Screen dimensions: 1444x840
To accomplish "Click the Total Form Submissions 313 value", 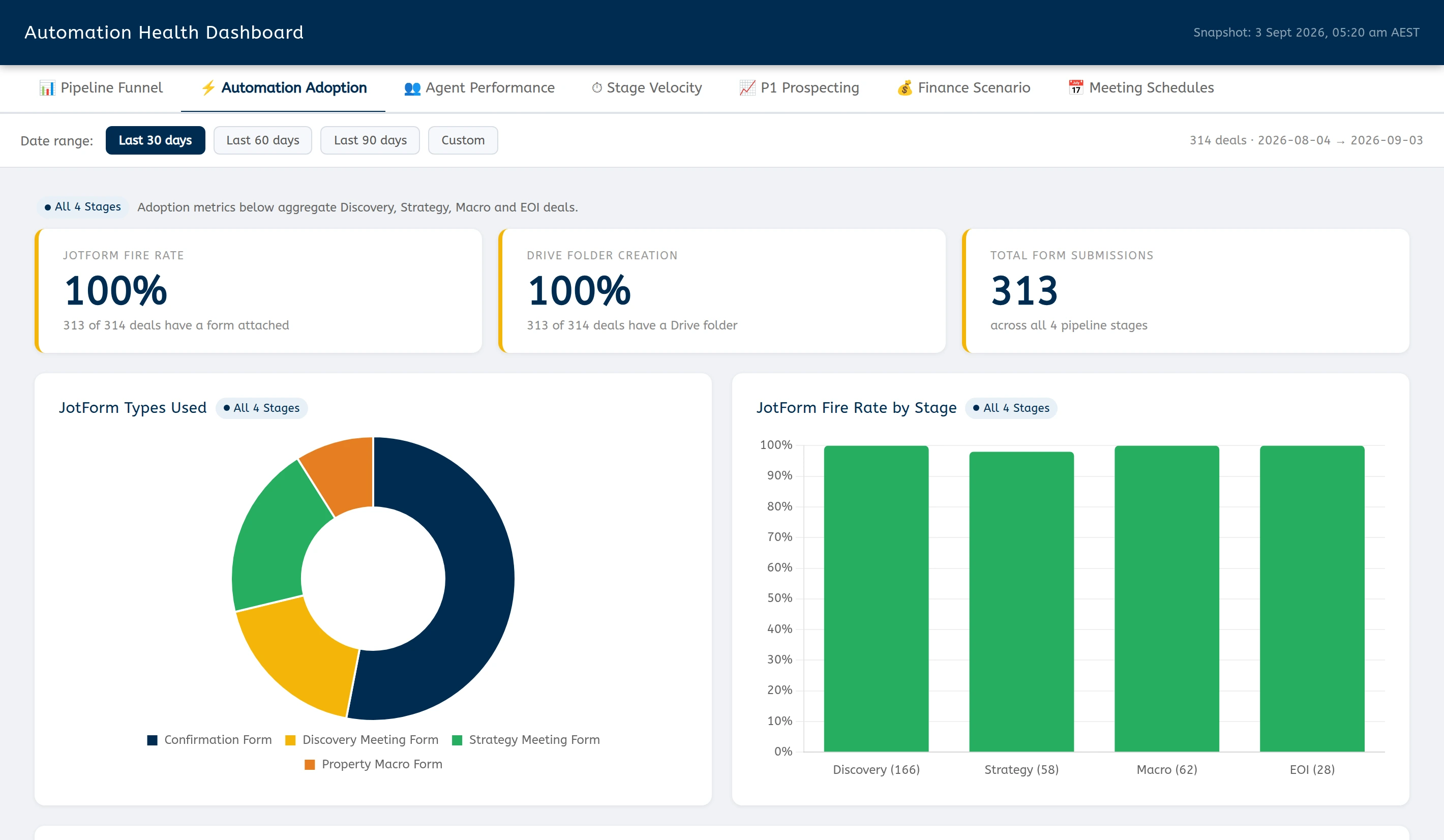I will coord(1025,290).
